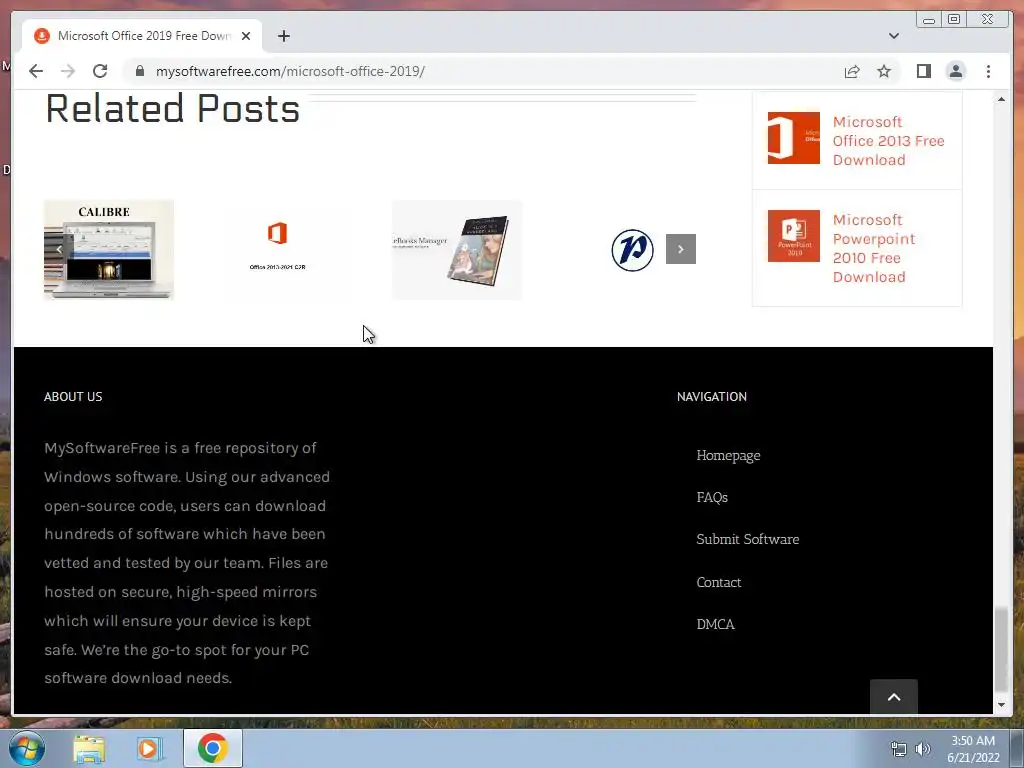Click the PowerPoint 2010 sidebar icon
Screen dimensions: 1024x768
tap(793, 236)
